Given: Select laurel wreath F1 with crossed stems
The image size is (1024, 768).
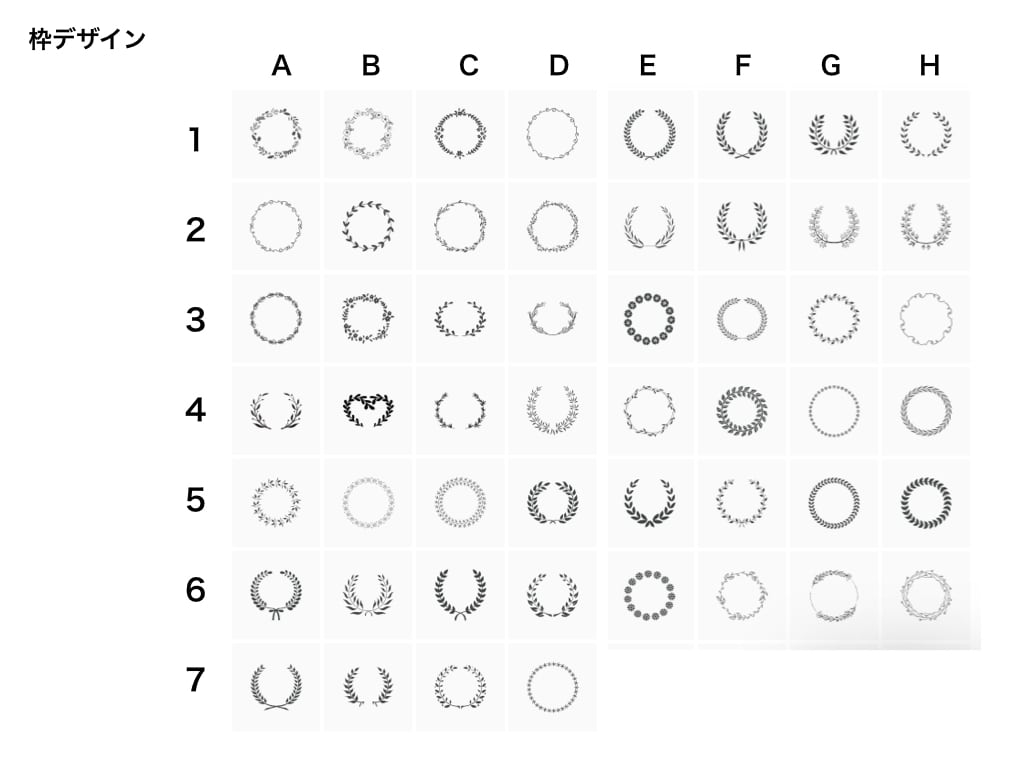Looking at the screenshot, I should coord(742,134).
